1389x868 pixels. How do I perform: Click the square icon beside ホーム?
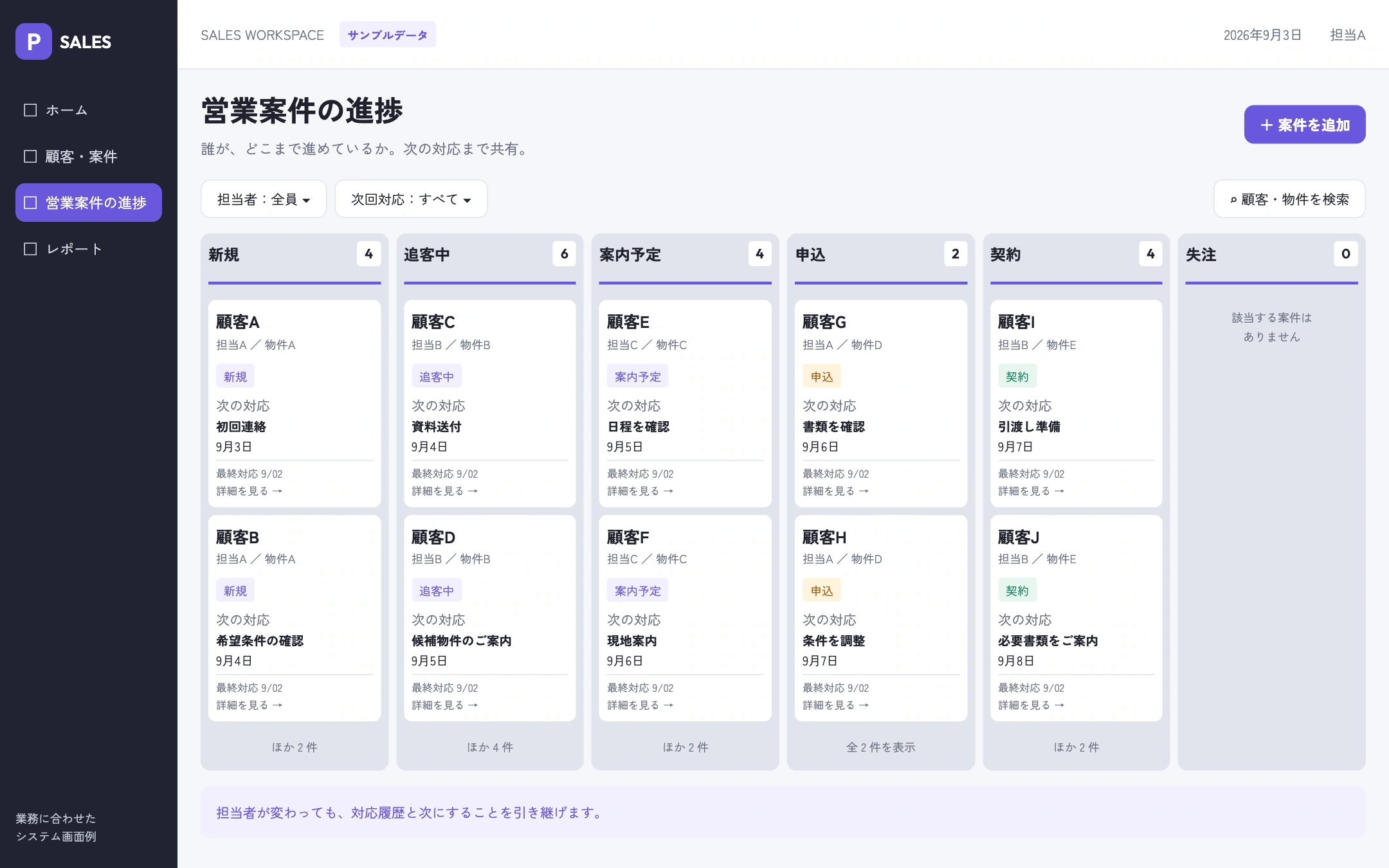30,110
